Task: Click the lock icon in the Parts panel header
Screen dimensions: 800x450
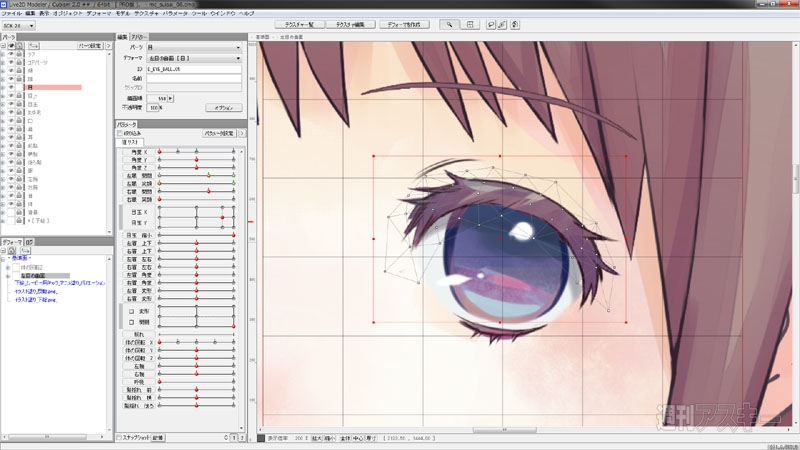Action: click(x=19, y=46)
